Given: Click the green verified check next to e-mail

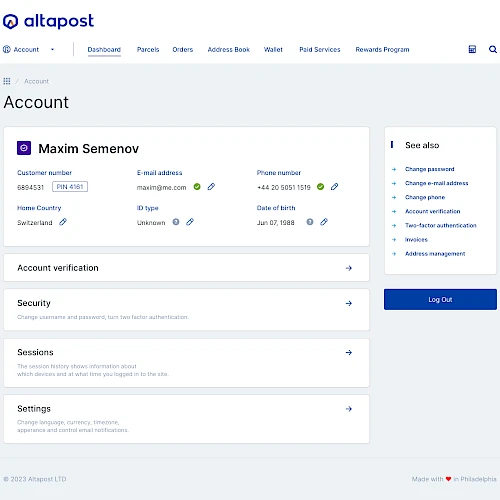Looking at the screenshot, I should 197,187.
